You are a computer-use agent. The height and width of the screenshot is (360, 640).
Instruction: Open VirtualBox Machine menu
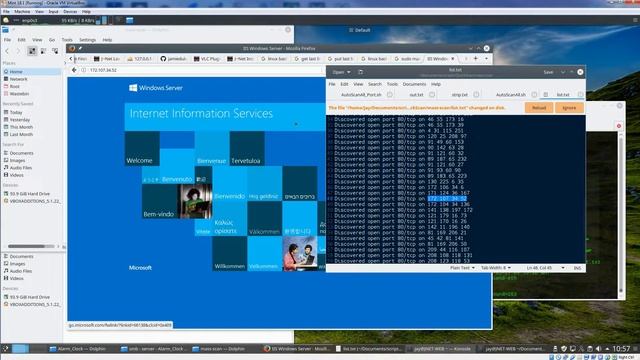(x=22, y=12)
